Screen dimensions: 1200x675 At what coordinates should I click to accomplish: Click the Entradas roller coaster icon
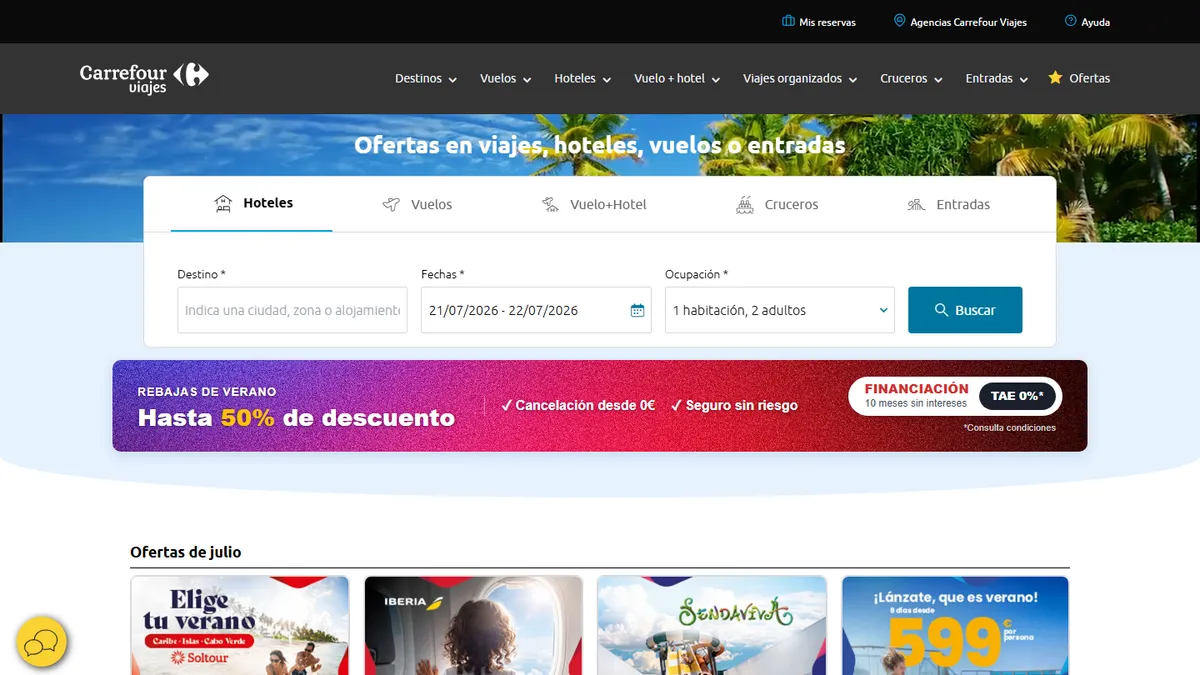pos(916,204)
